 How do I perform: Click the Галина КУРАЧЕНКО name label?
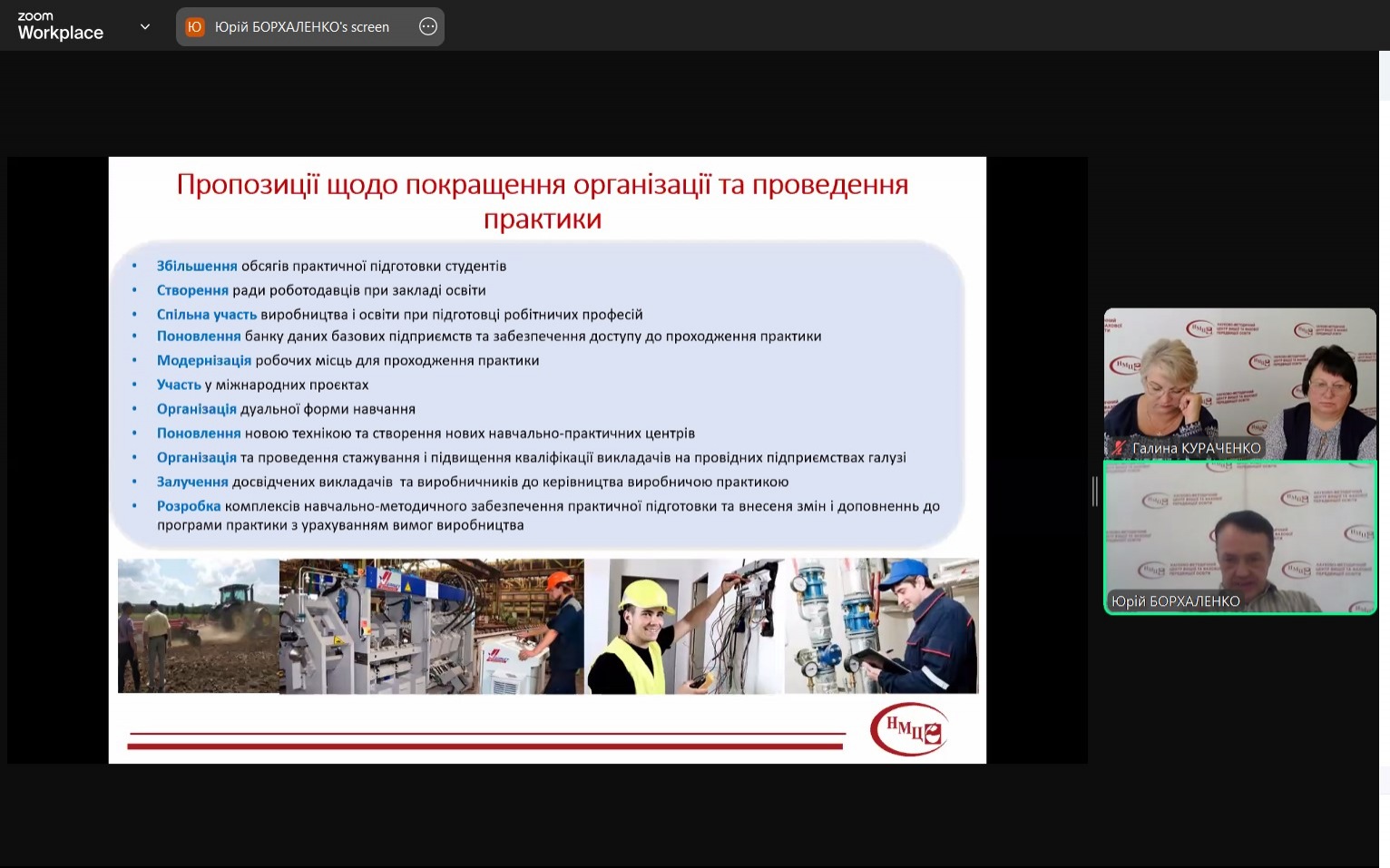[1196, 448]
